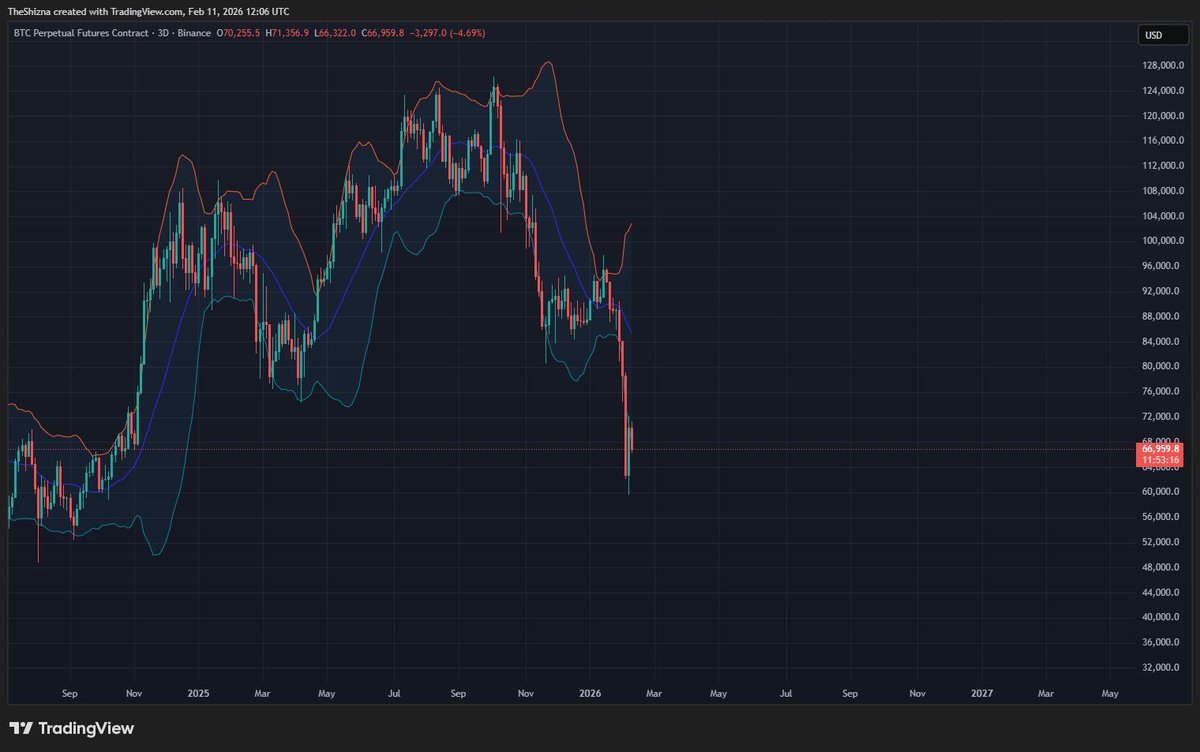Click the high value H71,356.9
Viewport: 1200px width, 752px height.
[x=287, y=33]
